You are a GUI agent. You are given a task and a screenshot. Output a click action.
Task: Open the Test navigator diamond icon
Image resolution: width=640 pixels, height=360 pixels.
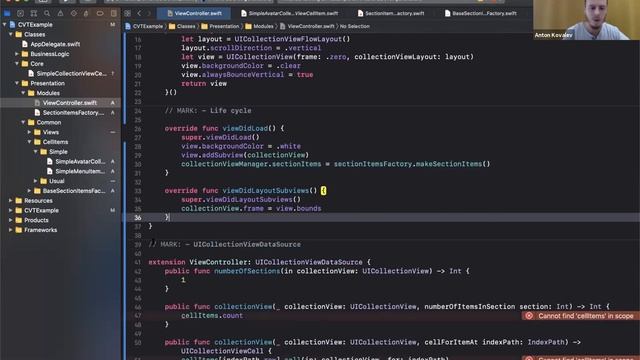click(73, 13)
